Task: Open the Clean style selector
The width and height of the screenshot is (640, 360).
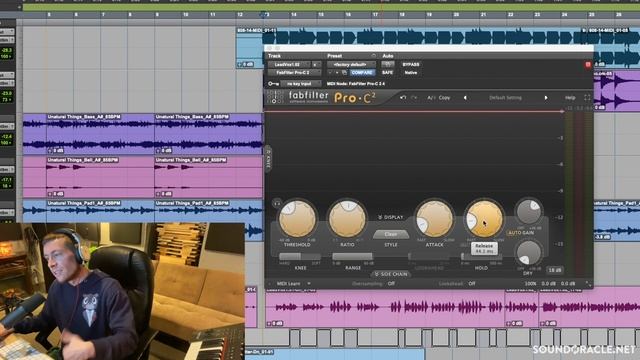Action: click(x=391, y=234)
